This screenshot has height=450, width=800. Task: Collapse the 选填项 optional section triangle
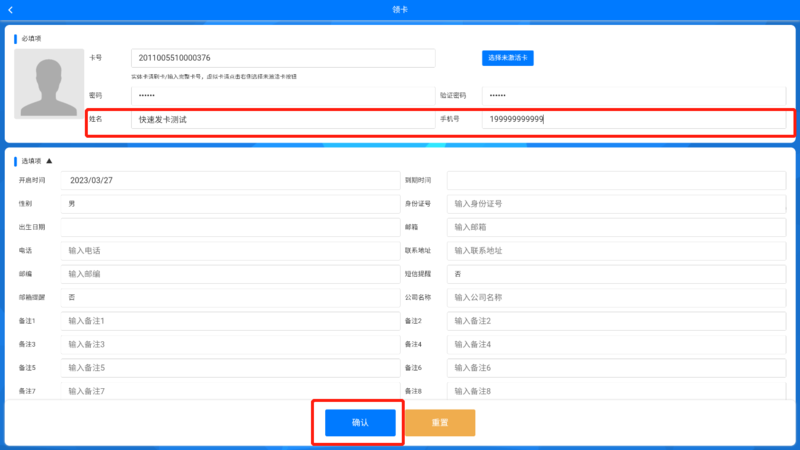coord(49,160)
